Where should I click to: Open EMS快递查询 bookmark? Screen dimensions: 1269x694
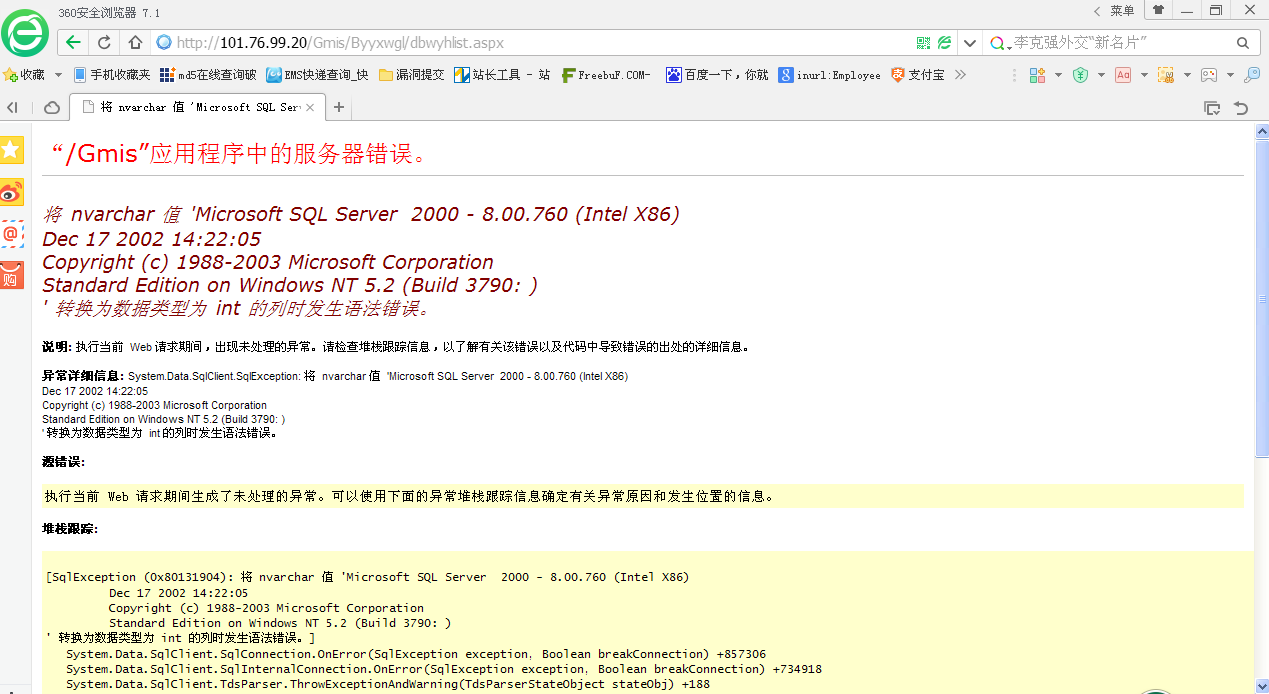tap(317, 75)
